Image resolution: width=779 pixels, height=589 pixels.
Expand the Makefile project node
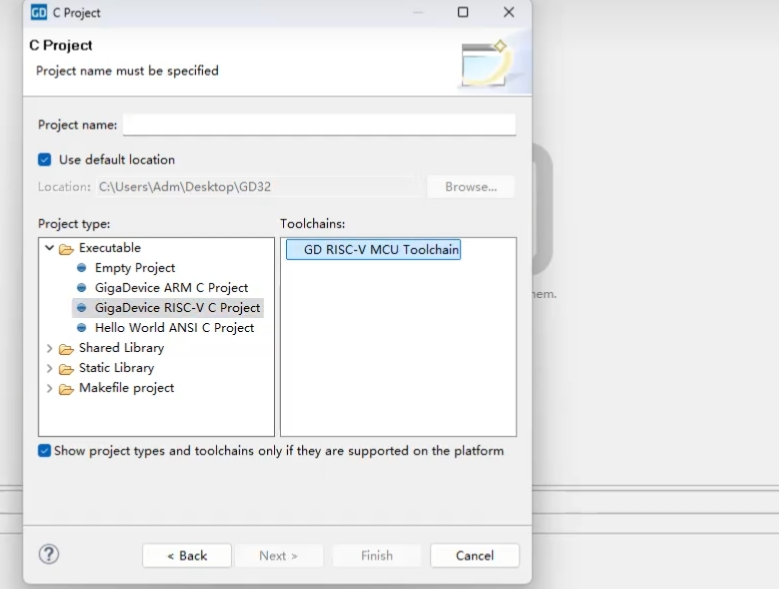click(49, 388)
